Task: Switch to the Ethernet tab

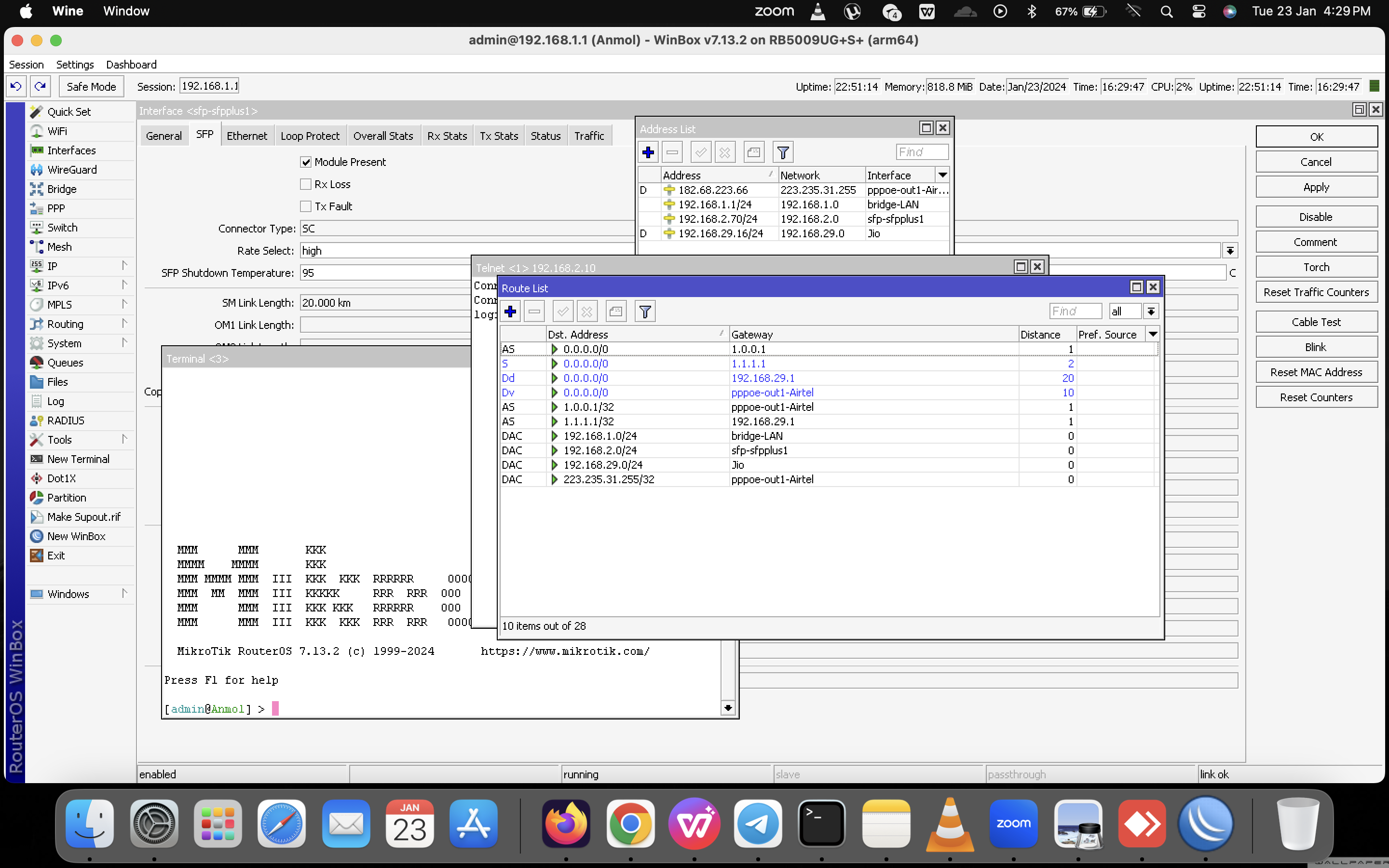Action: [246, 136]
